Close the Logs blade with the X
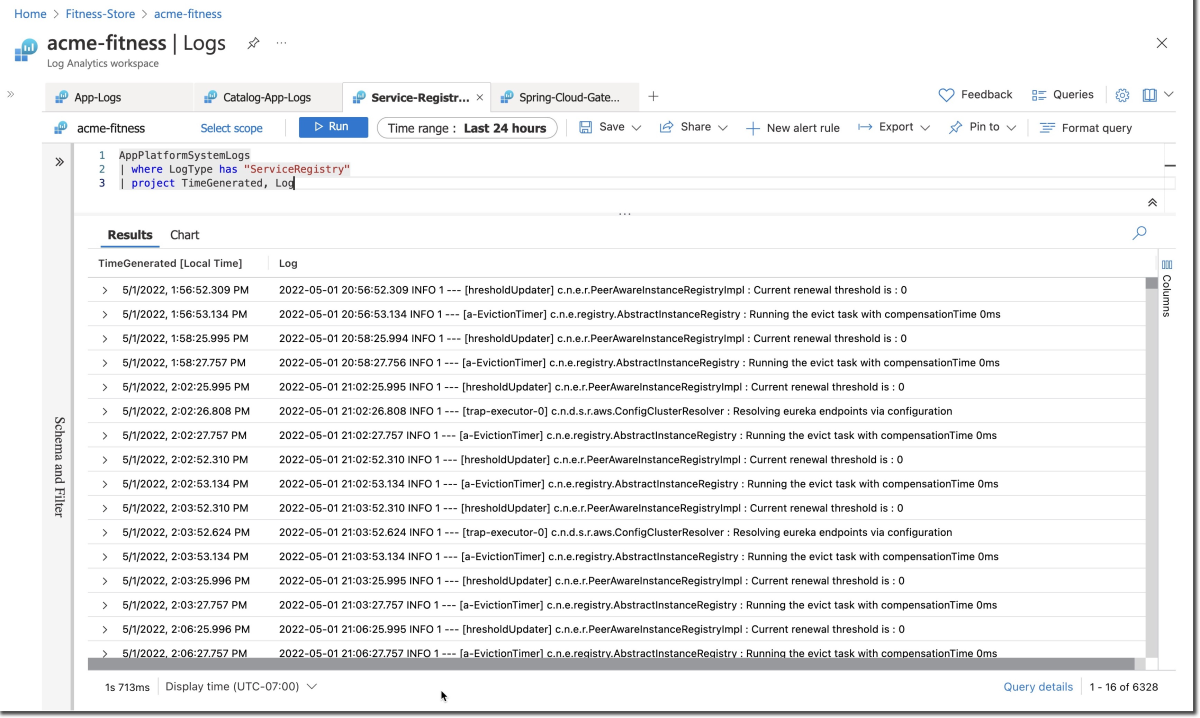The image size is (1200, 718). tap(1162, 43)
